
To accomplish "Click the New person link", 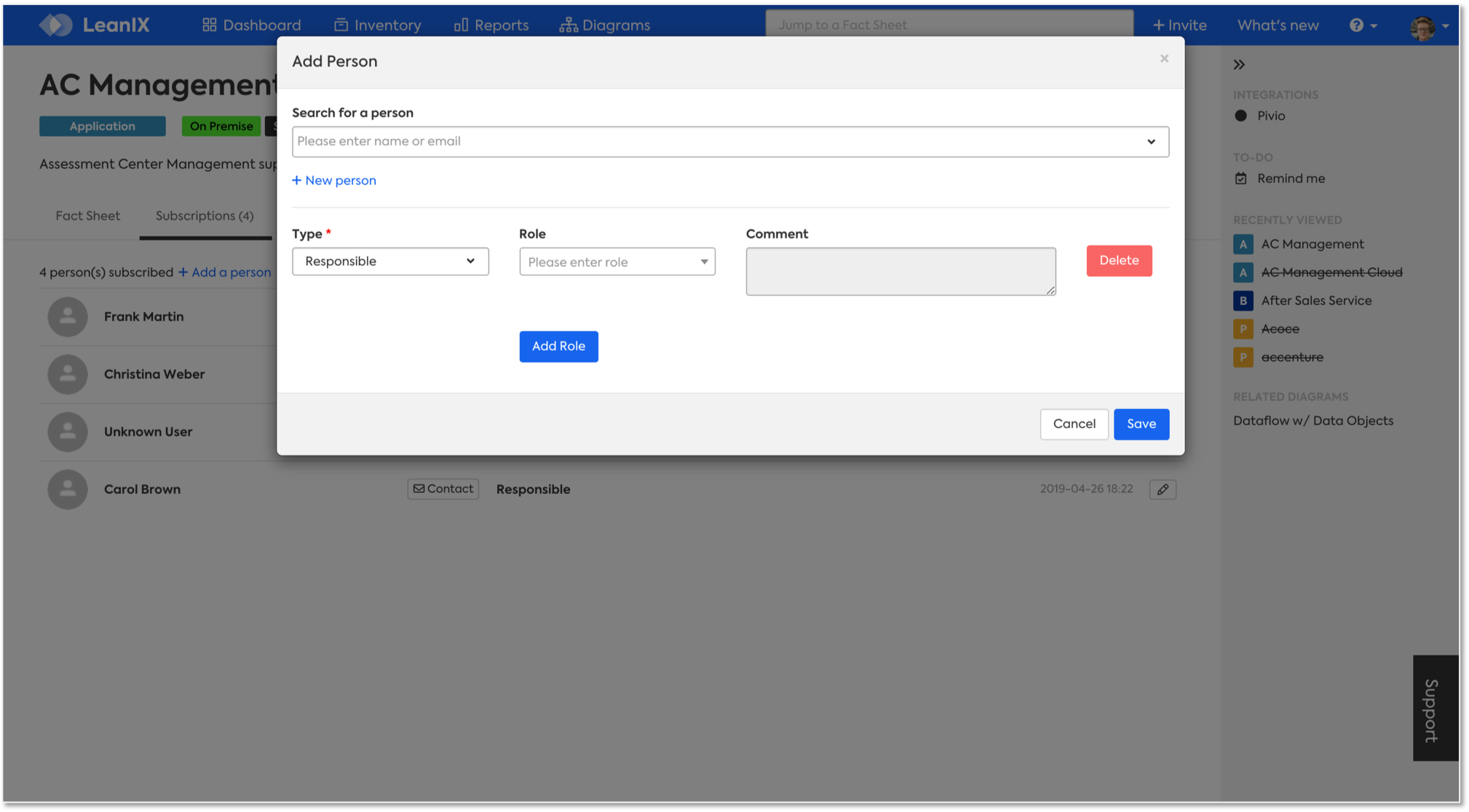I will coord(334,180).
